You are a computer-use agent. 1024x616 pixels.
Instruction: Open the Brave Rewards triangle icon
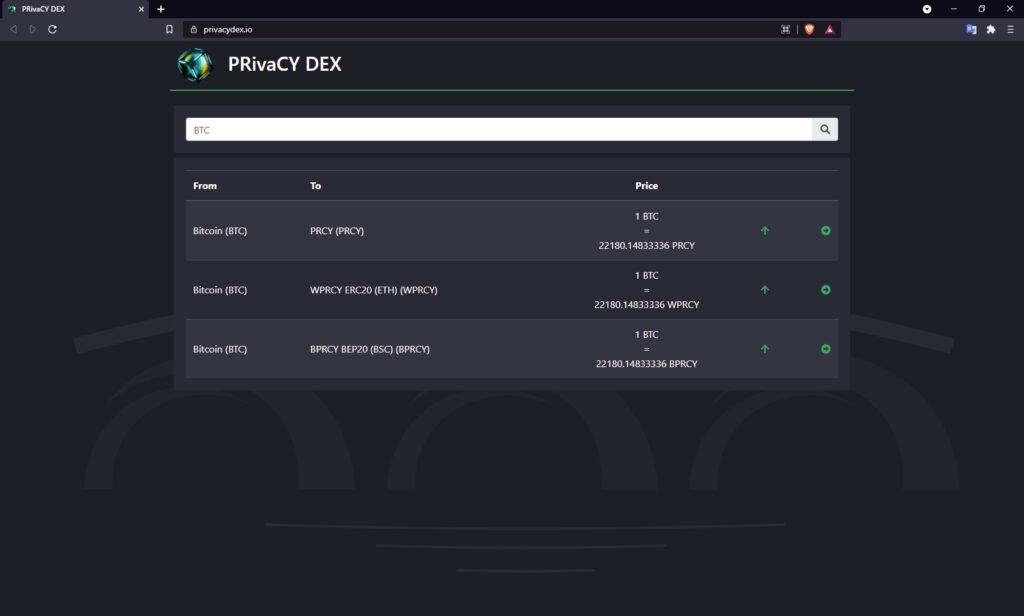point(830,29)
